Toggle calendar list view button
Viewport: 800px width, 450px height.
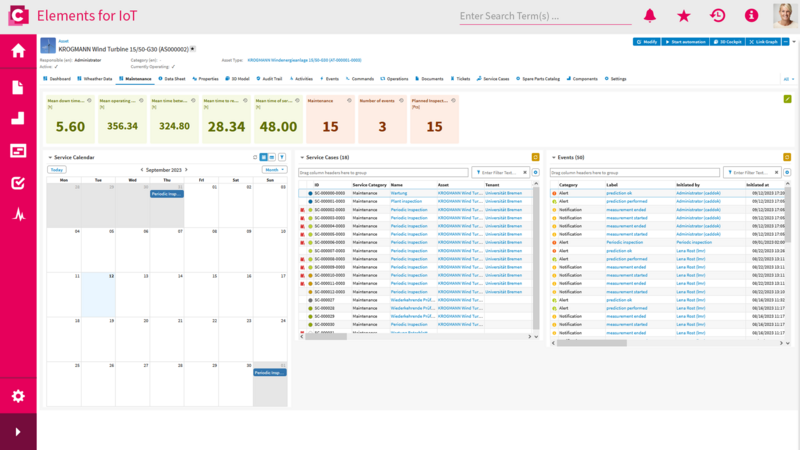[272, 157]
